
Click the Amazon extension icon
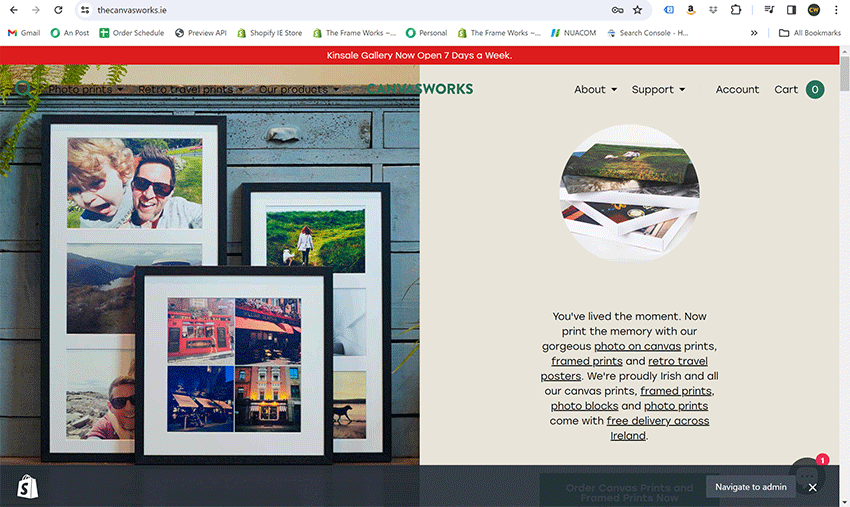690,10
